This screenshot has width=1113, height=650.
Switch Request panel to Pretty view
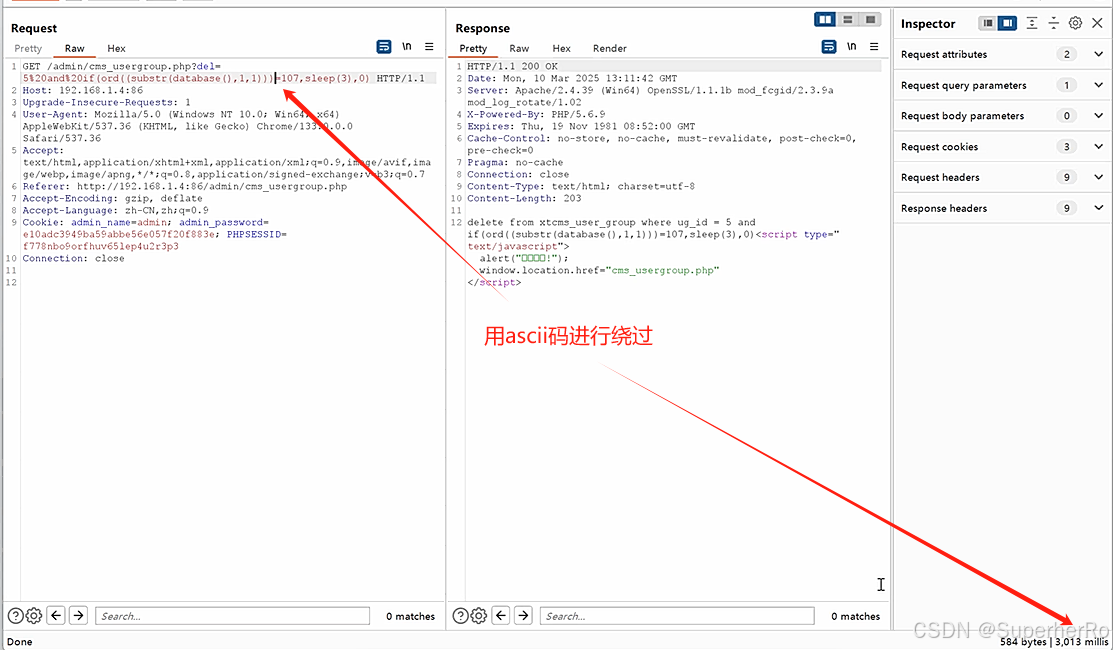28,48
